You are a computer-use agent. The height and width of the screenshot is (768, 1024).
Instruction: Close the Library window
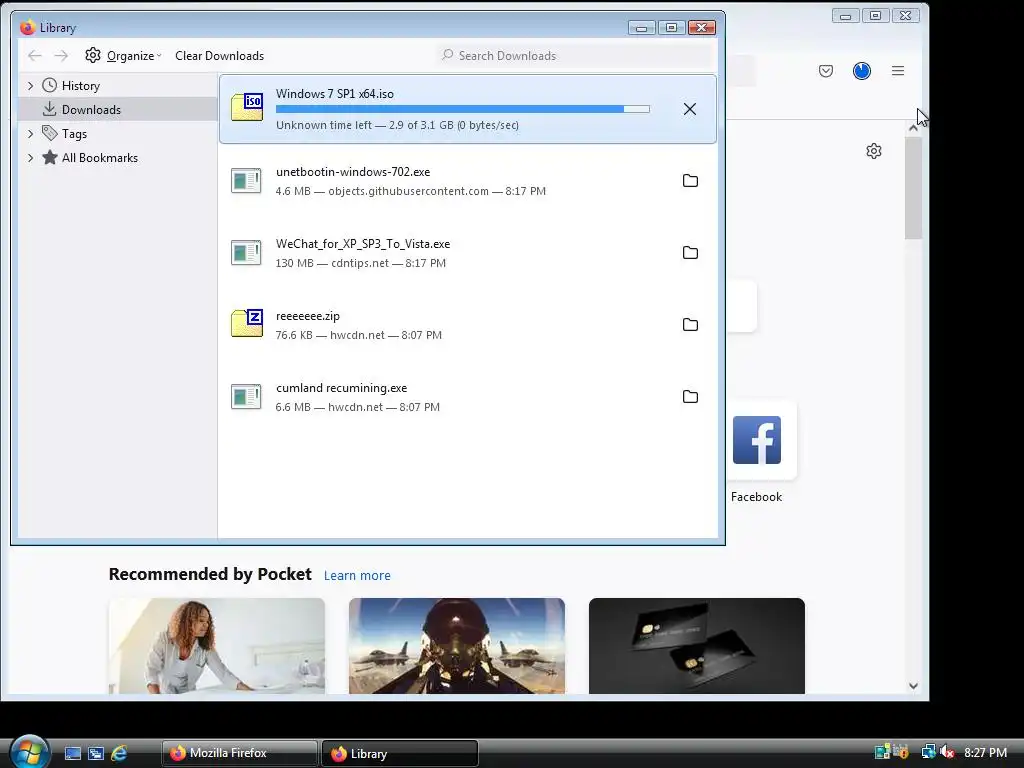pos(701,27)
